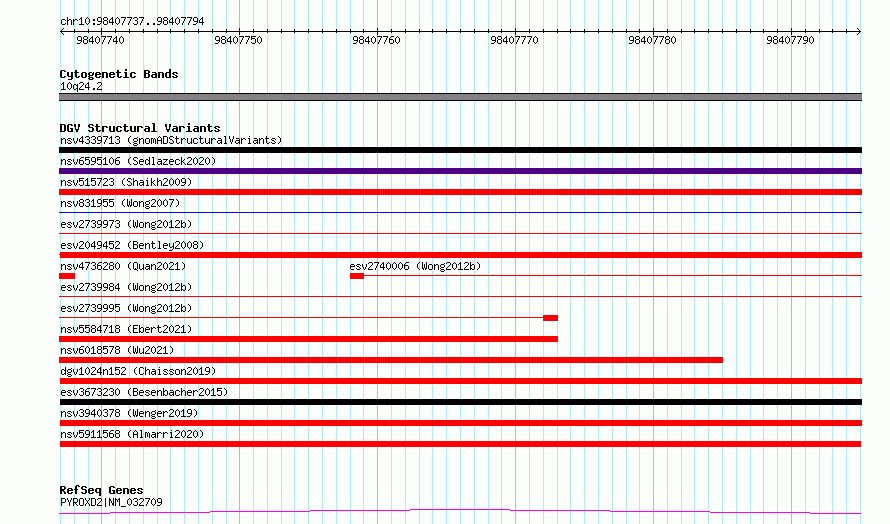Click the black esv3673230 variant bar
This screenshot has height=524, width=890.
[460, 402]
